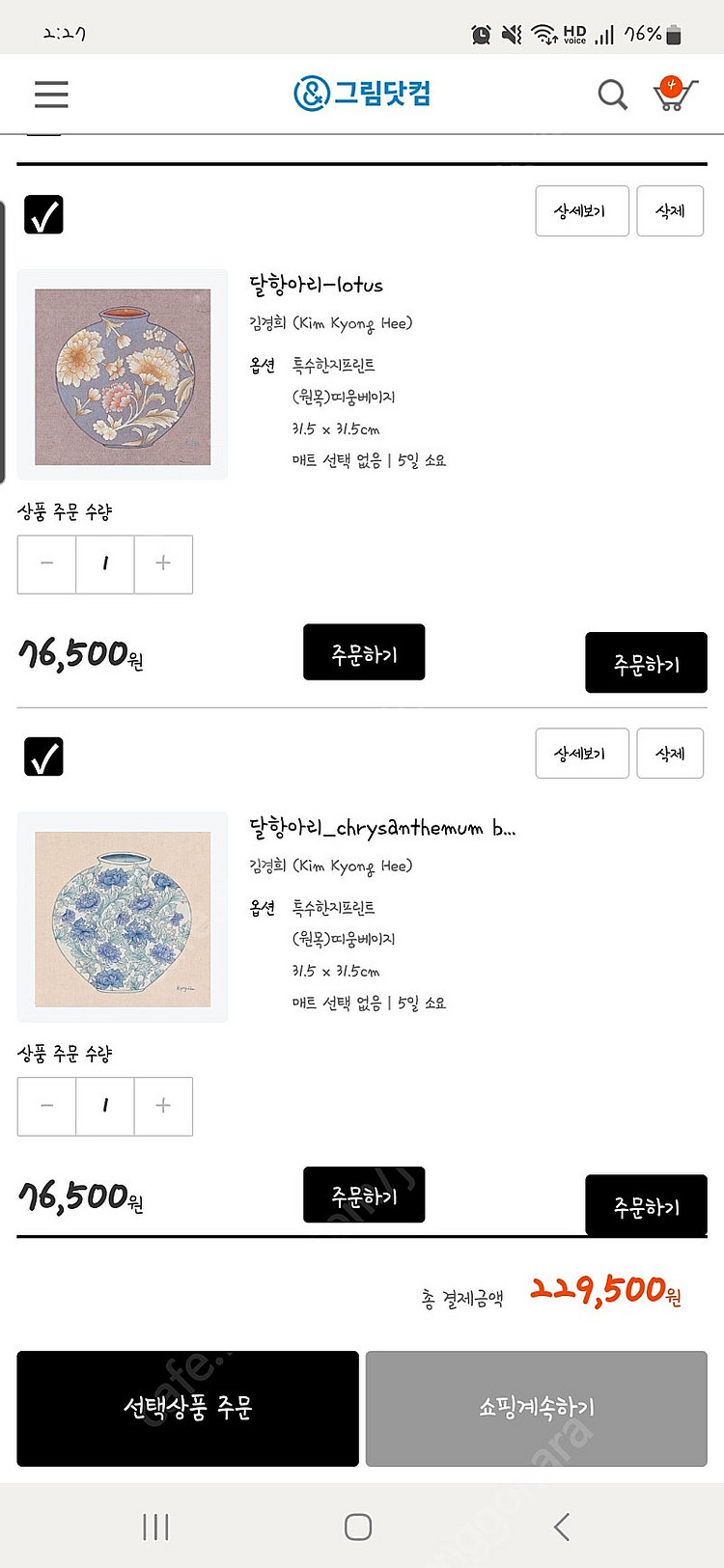The image size is (724, 1568).
Task: Click 상세보기 for the chrysanthemum item
Action: pos(581,753)
